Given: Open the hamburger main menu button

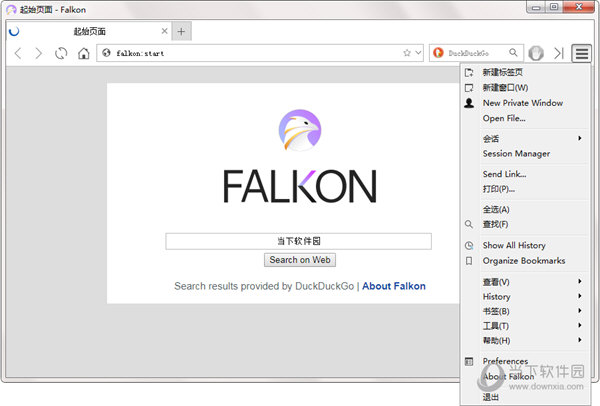Looking at the screenshot, I should 582,53.
